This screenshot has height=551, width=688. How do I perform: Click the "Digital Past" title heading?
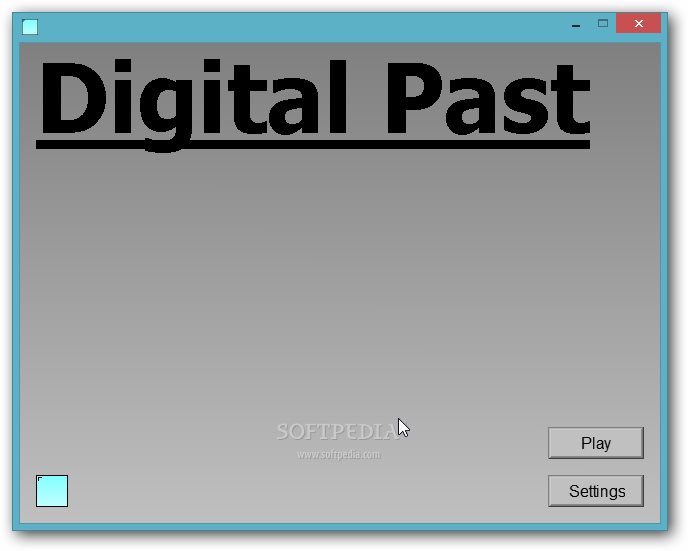coord(313,104)
